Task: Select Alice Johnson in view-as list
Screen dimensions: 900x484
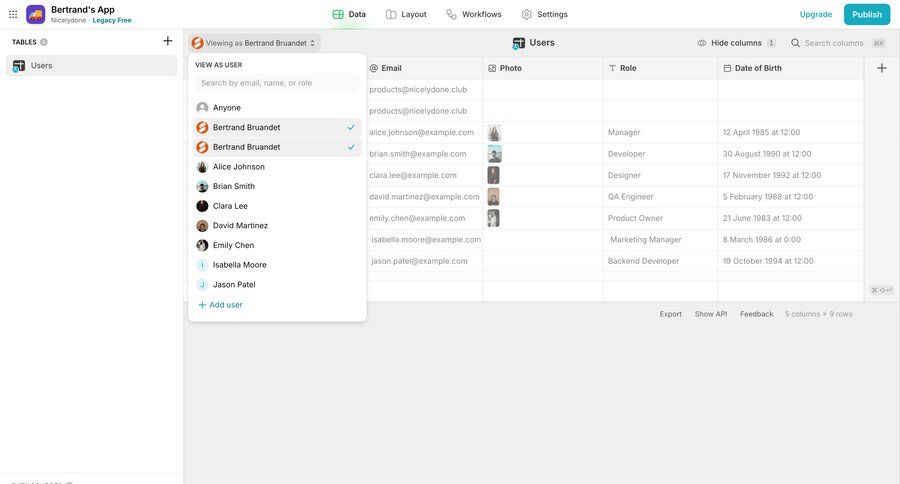Action: pyautogui.click(x=238, y=167)
